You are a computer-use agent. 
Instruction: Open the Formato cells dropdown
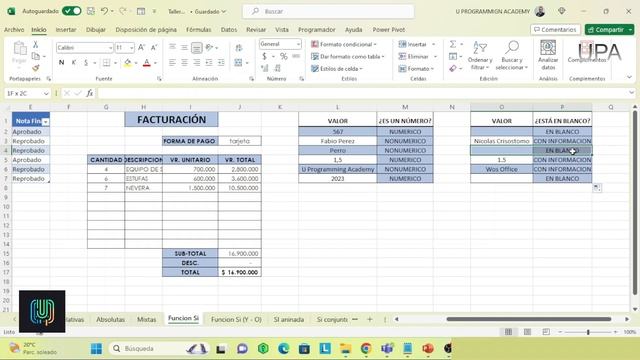point(416,69)
